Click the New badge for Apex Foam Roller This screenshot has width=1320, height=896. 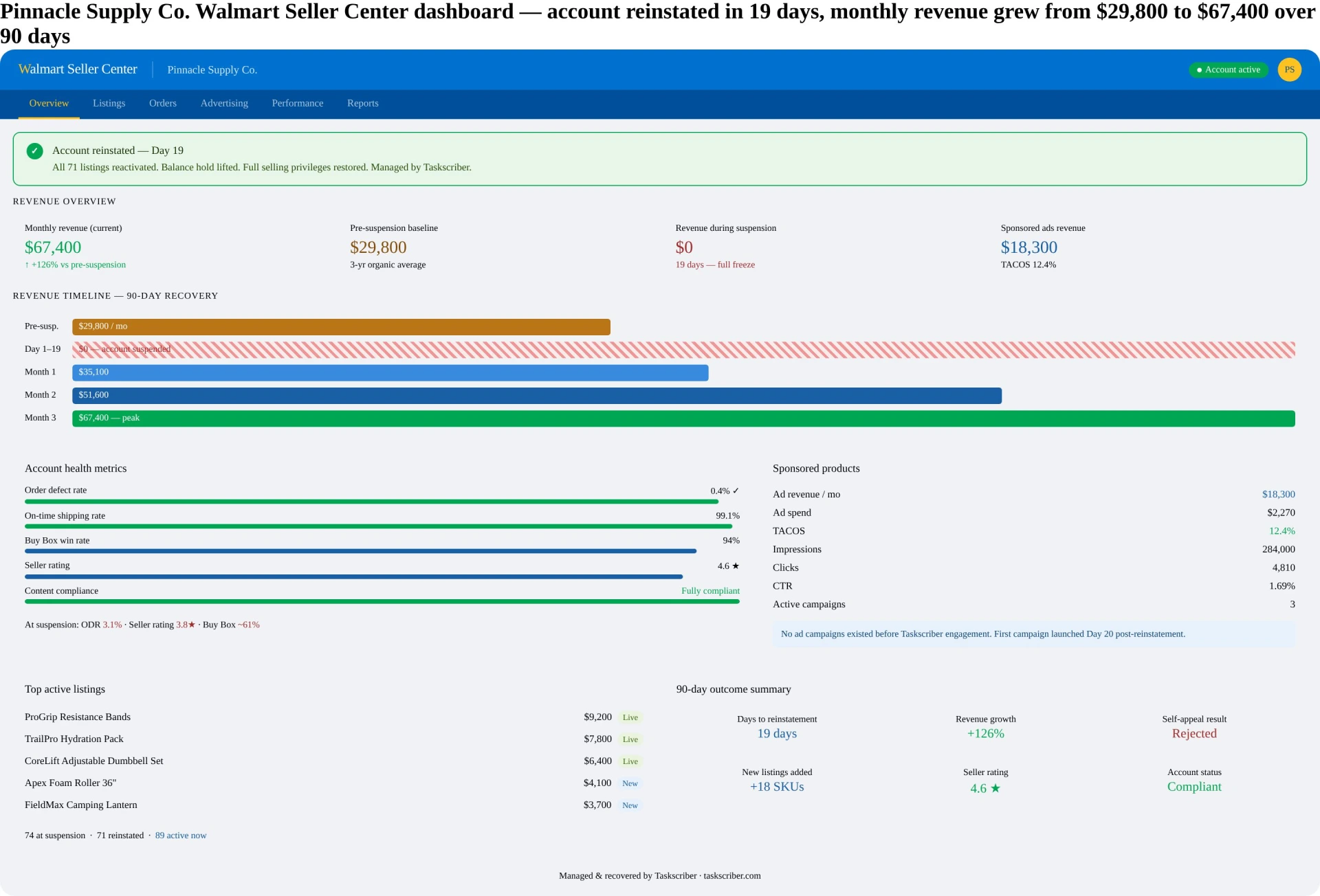coord(630,783)
